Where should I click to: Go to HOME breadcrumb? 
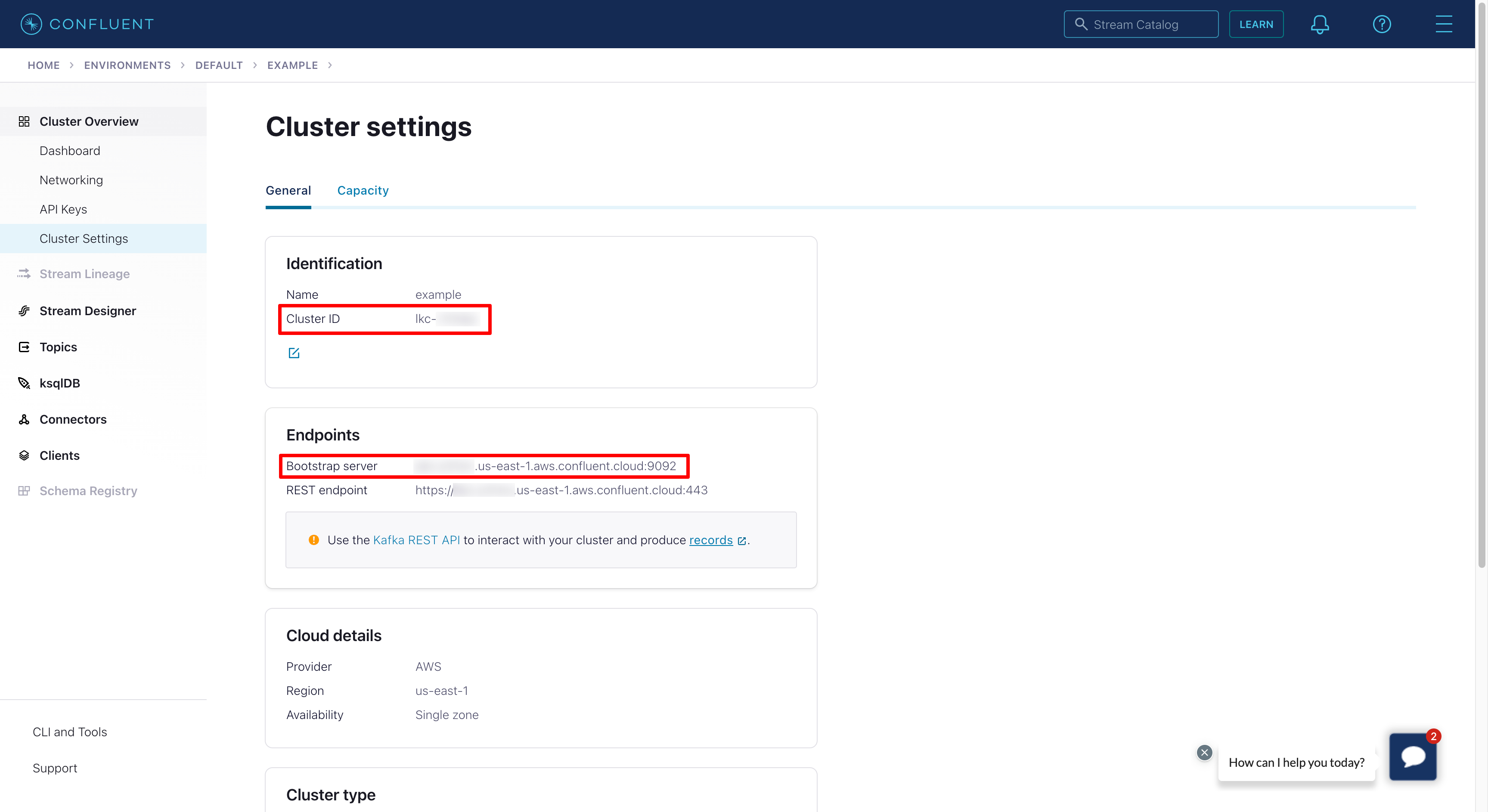coord(44,65)
